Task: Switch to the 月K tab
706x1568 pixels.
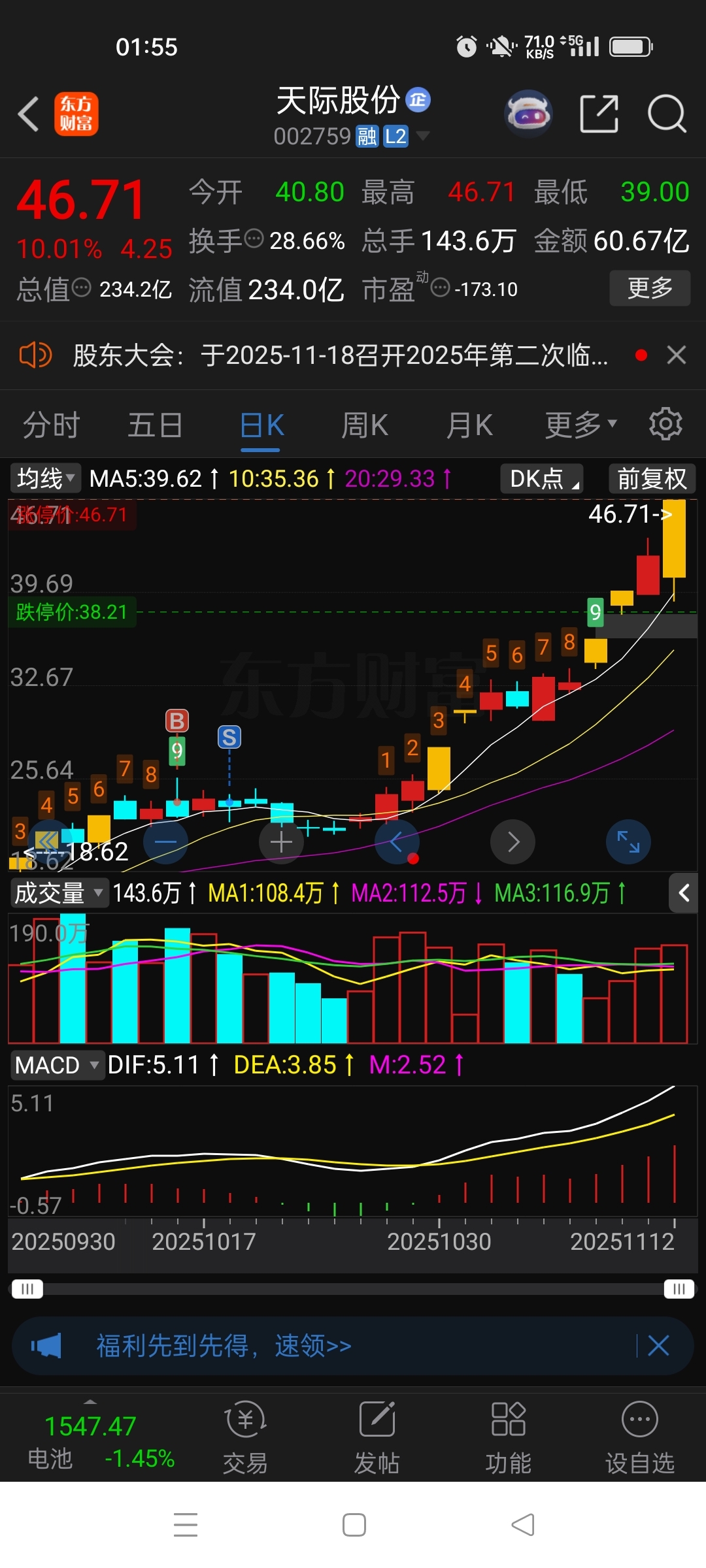Action: [469, 425]
